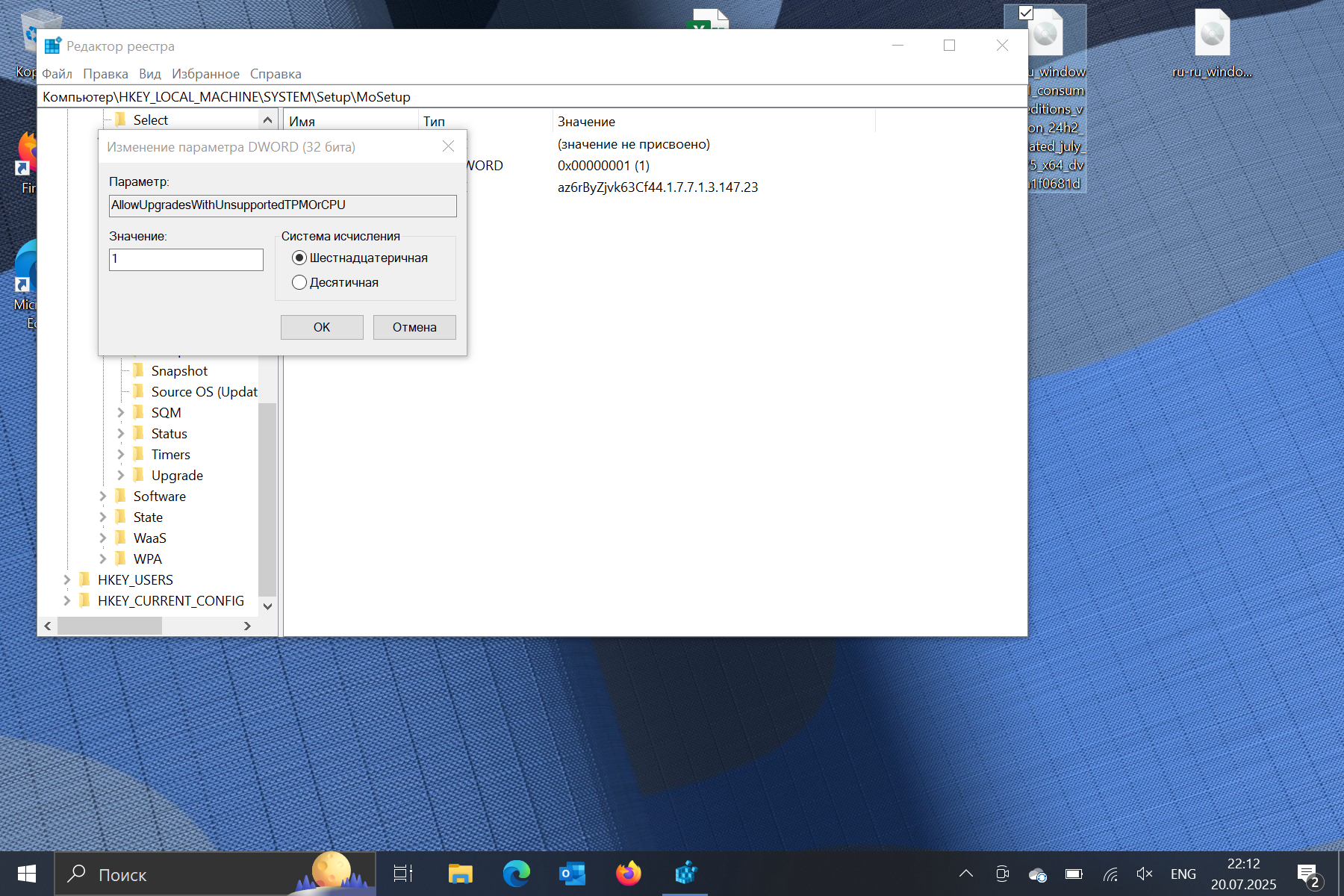Open the File Explorer taskbar icon
The height and width of the screenshot is (896, 1344).
[461, 874]
